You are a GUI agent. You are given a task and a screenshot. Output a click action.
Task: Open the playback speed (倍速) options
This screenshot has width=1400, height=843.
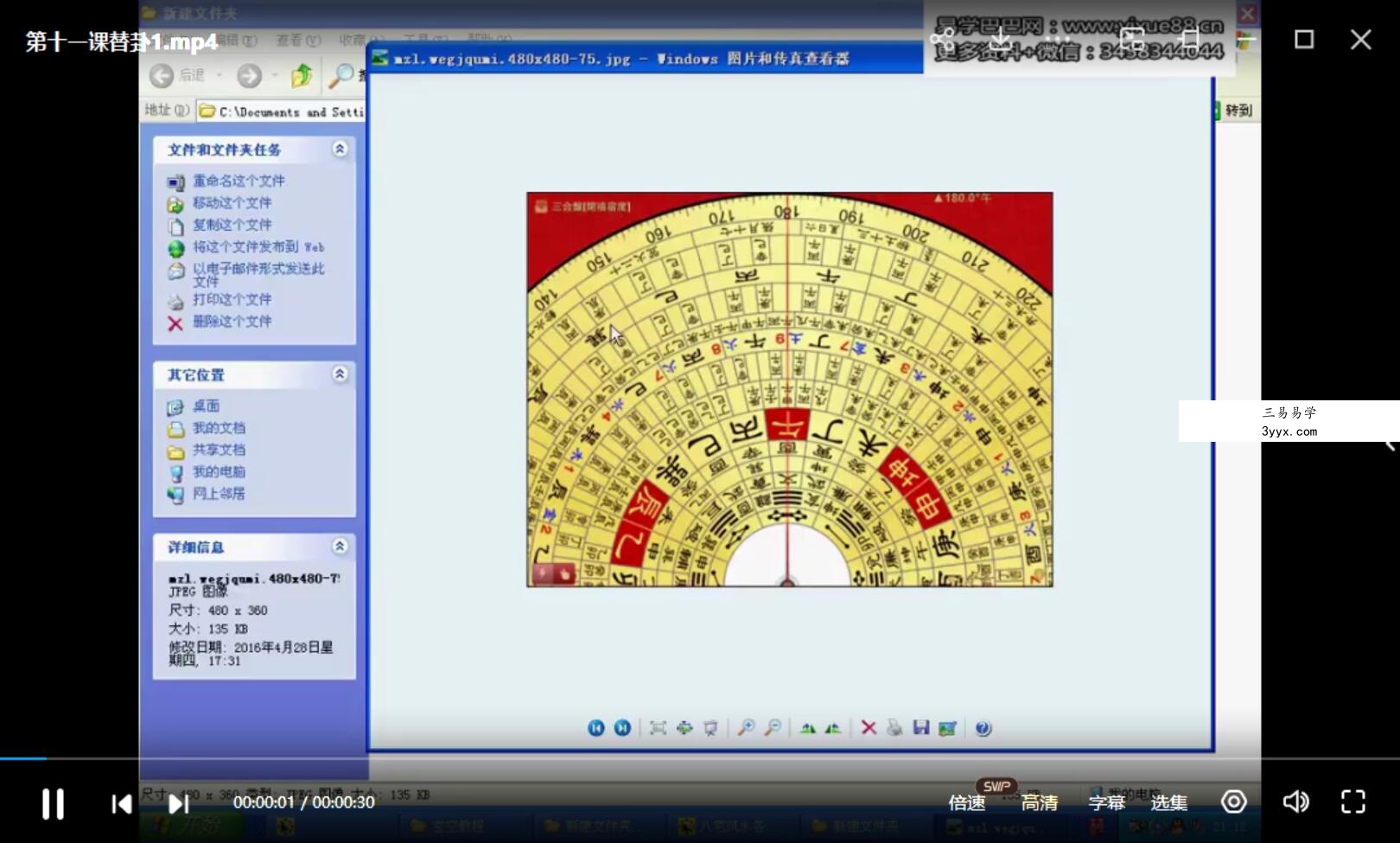(967, 803)
